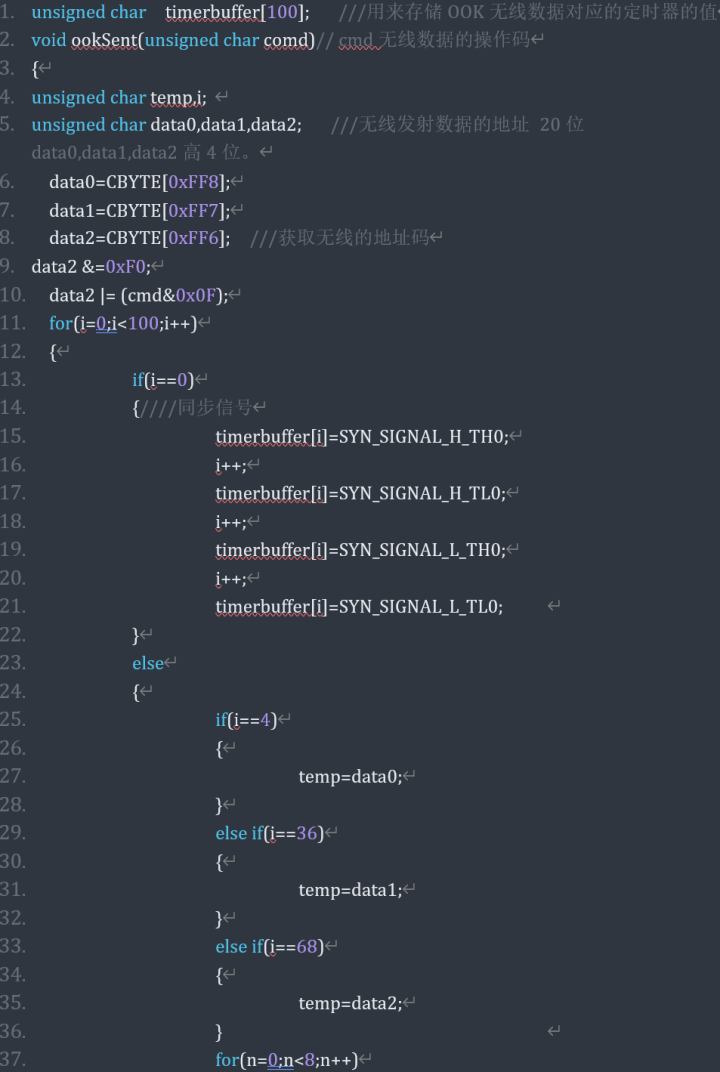
Task: Click the "for(n=0;n<8;n++)" loop header
Action: 286,1059
